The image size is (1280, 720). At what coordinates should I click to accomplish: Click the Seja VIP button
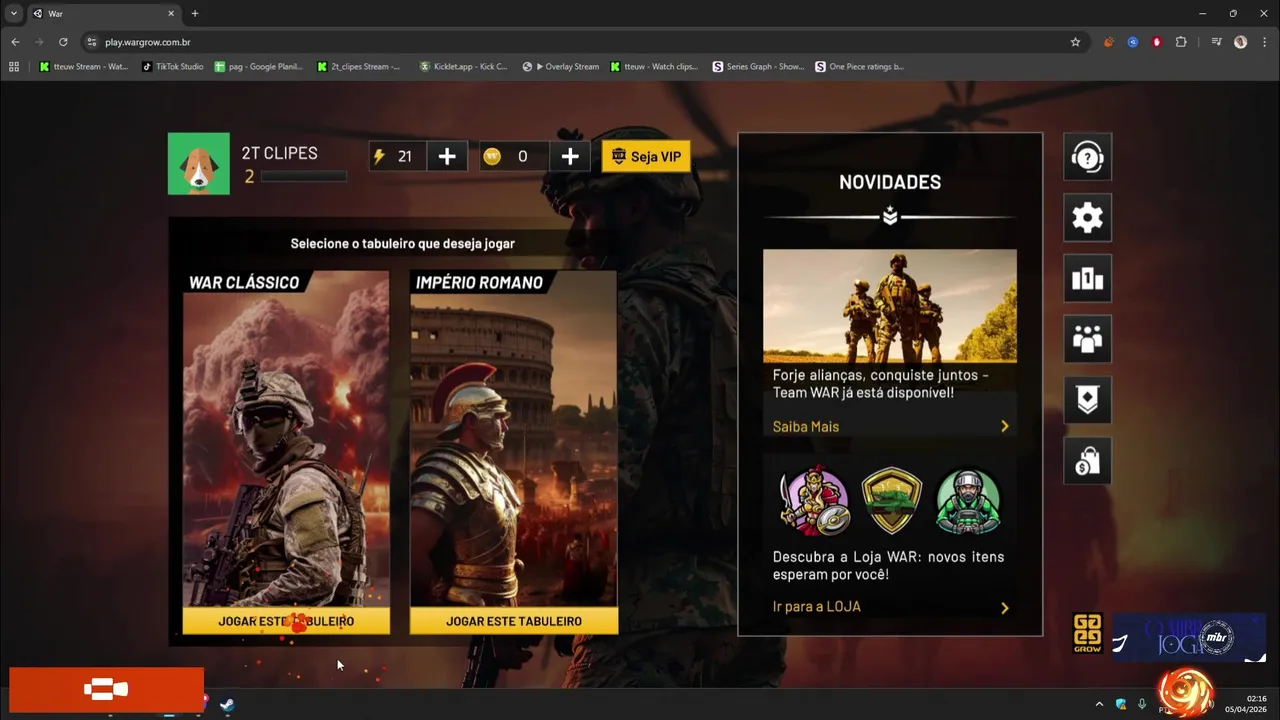click(646, 156)
